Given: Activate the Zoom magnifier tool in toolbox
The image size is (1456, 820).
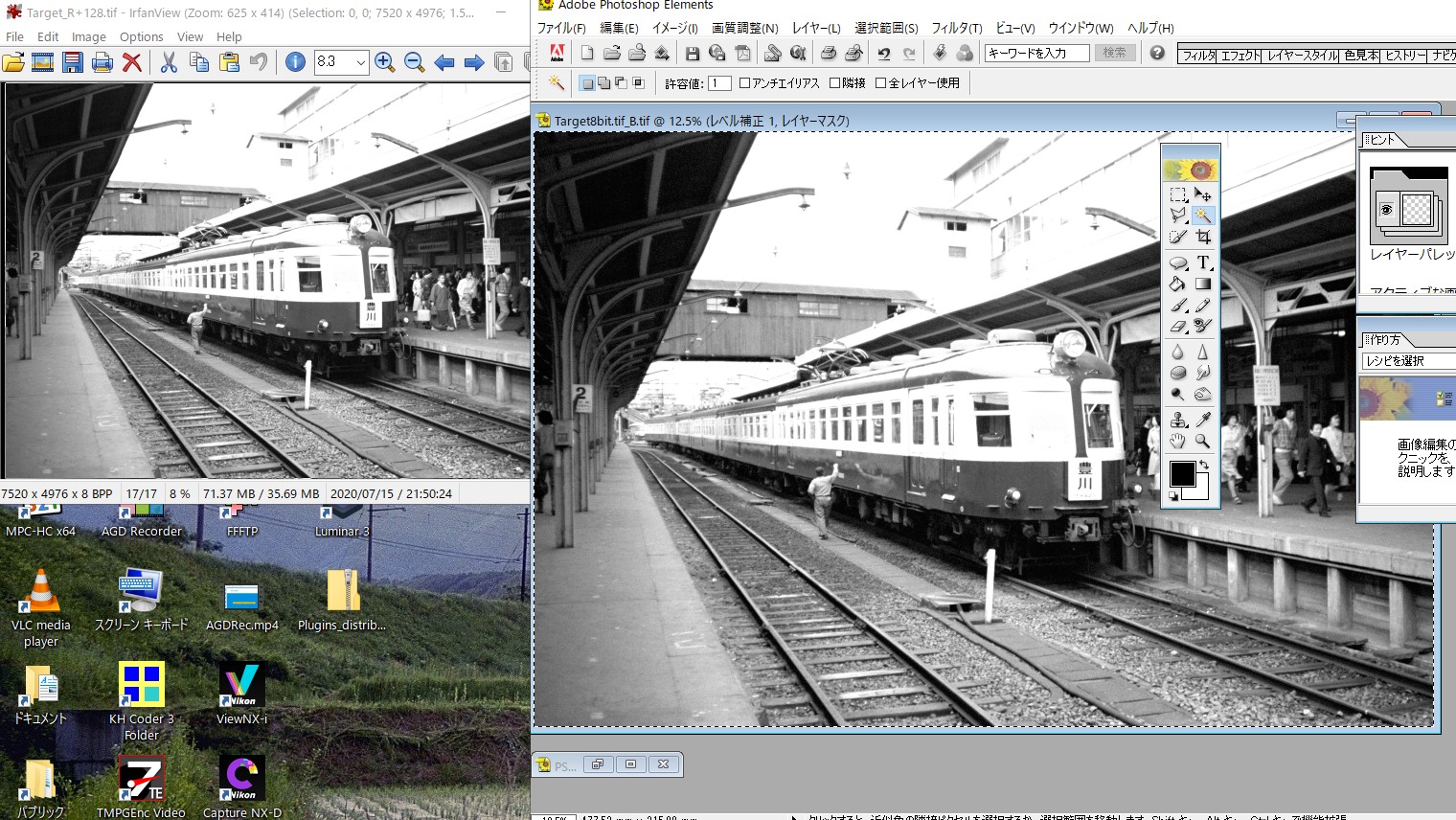Looking at the screenshot, I should click(x=1203, y=441).
